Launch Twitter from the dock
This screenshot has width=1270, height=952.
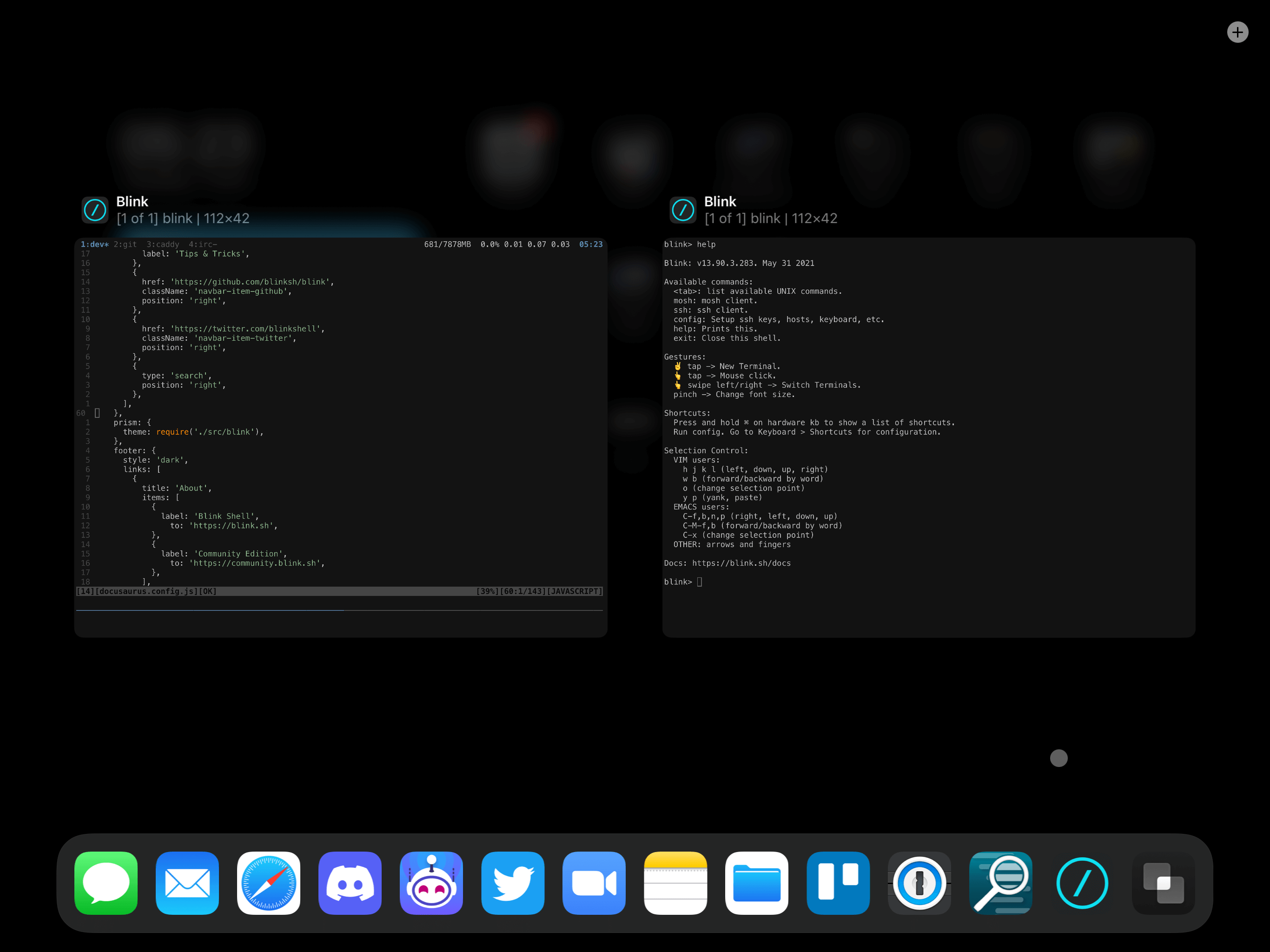(513, 883)
